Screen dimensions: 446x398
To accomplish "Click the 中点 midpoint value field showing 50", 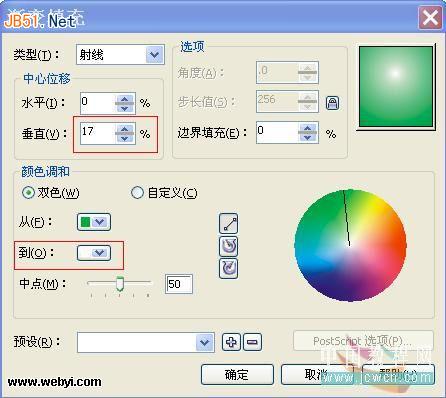I will pos(179,284).
